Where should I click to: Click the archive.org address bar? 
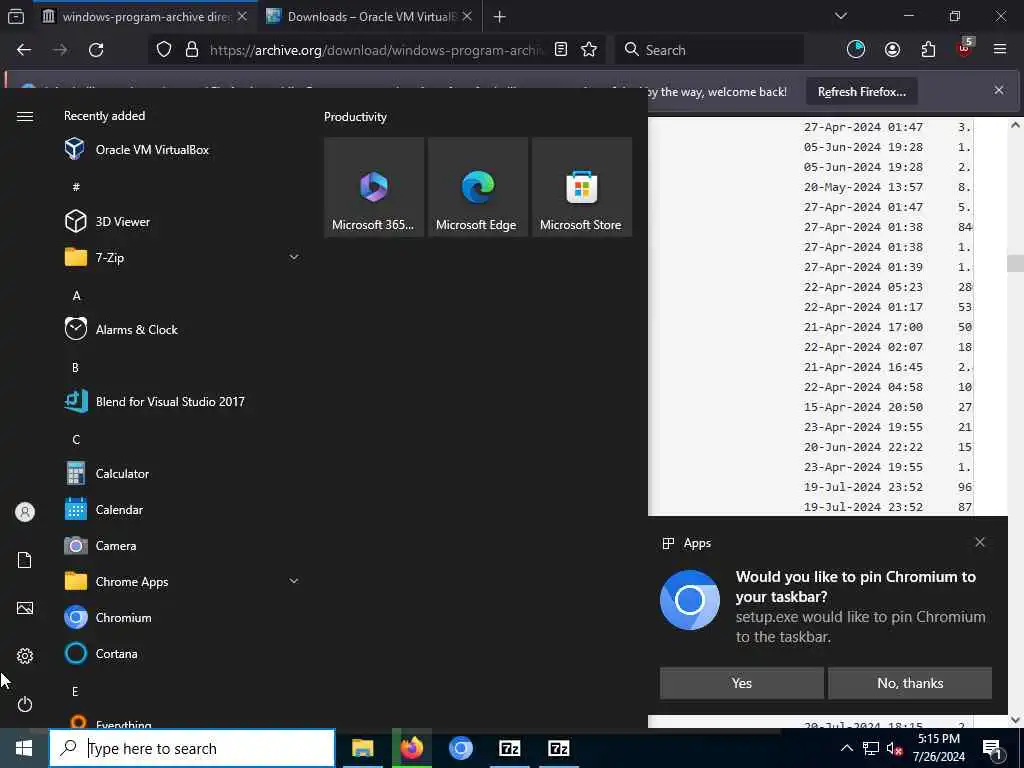pyautogui.click(x=376, y=50)
